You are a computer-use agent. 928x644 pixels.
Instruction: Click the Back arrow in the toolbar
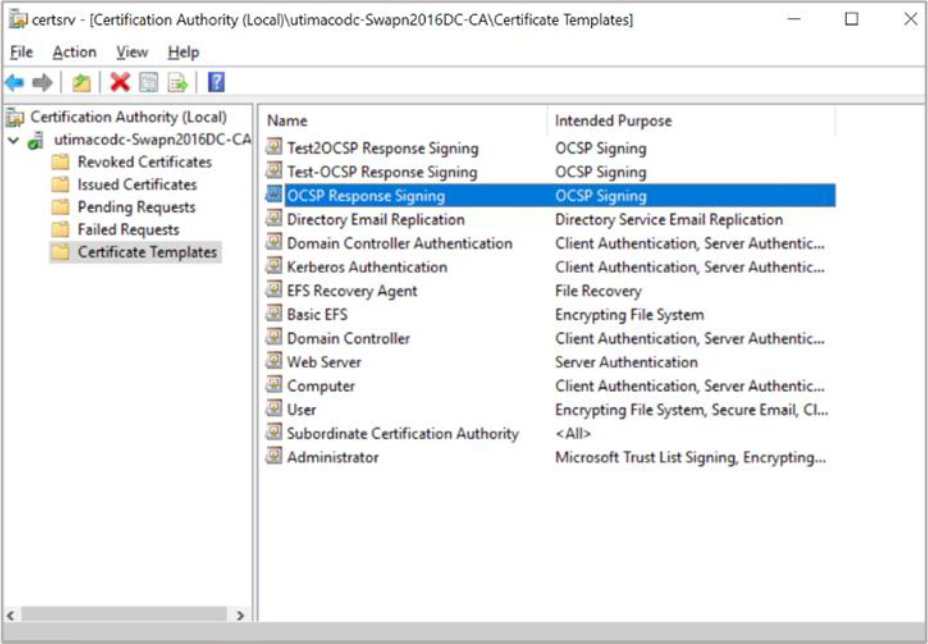point(15,83)
